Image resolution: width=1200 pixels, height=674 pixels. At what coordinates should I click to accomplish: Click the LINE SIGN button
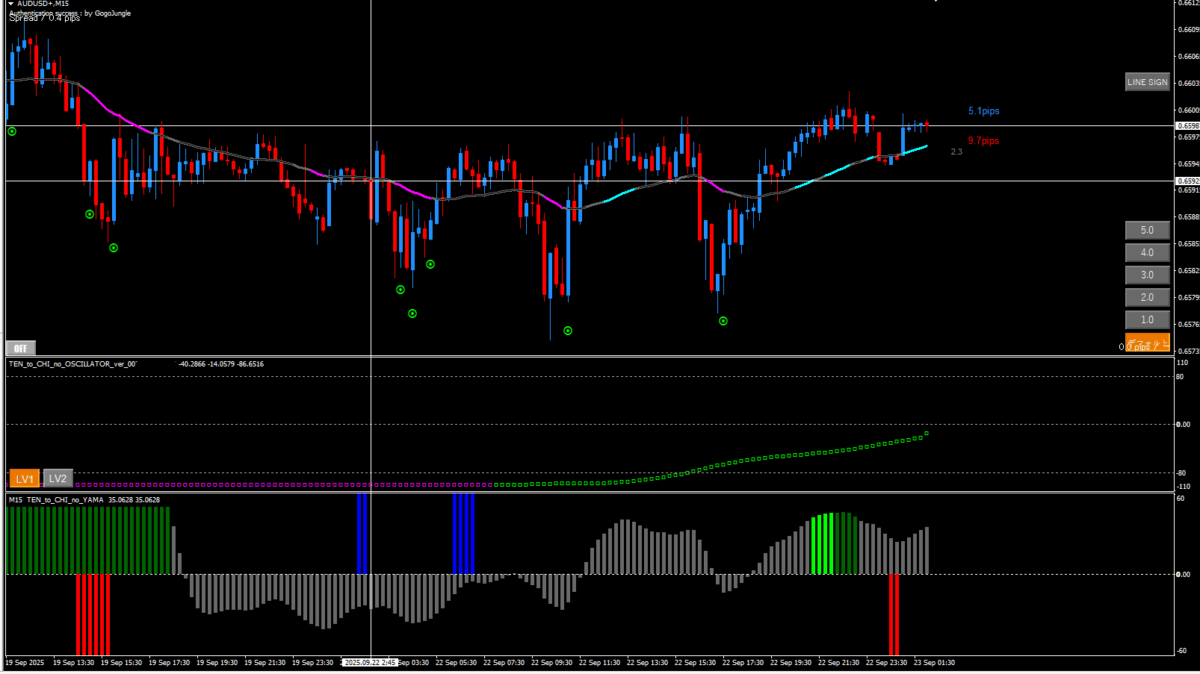coord(1146,82)
